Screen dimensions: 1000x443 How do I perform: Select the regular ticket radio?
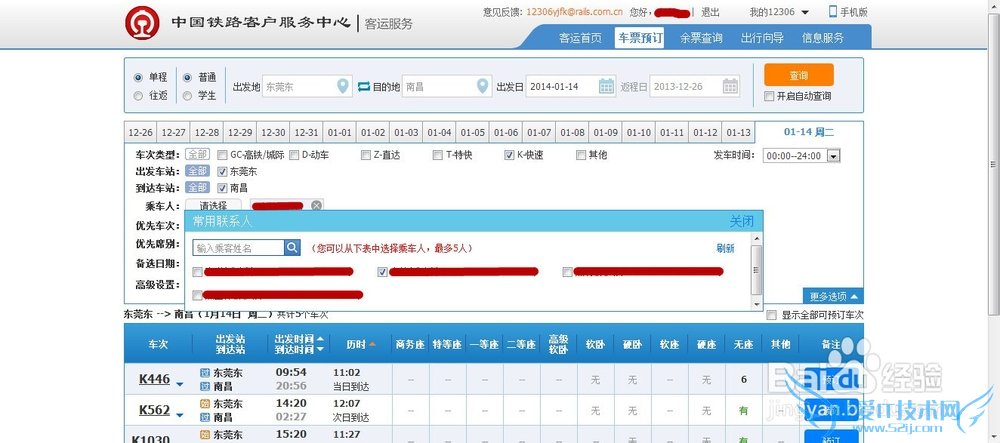(x=188, y=77)
